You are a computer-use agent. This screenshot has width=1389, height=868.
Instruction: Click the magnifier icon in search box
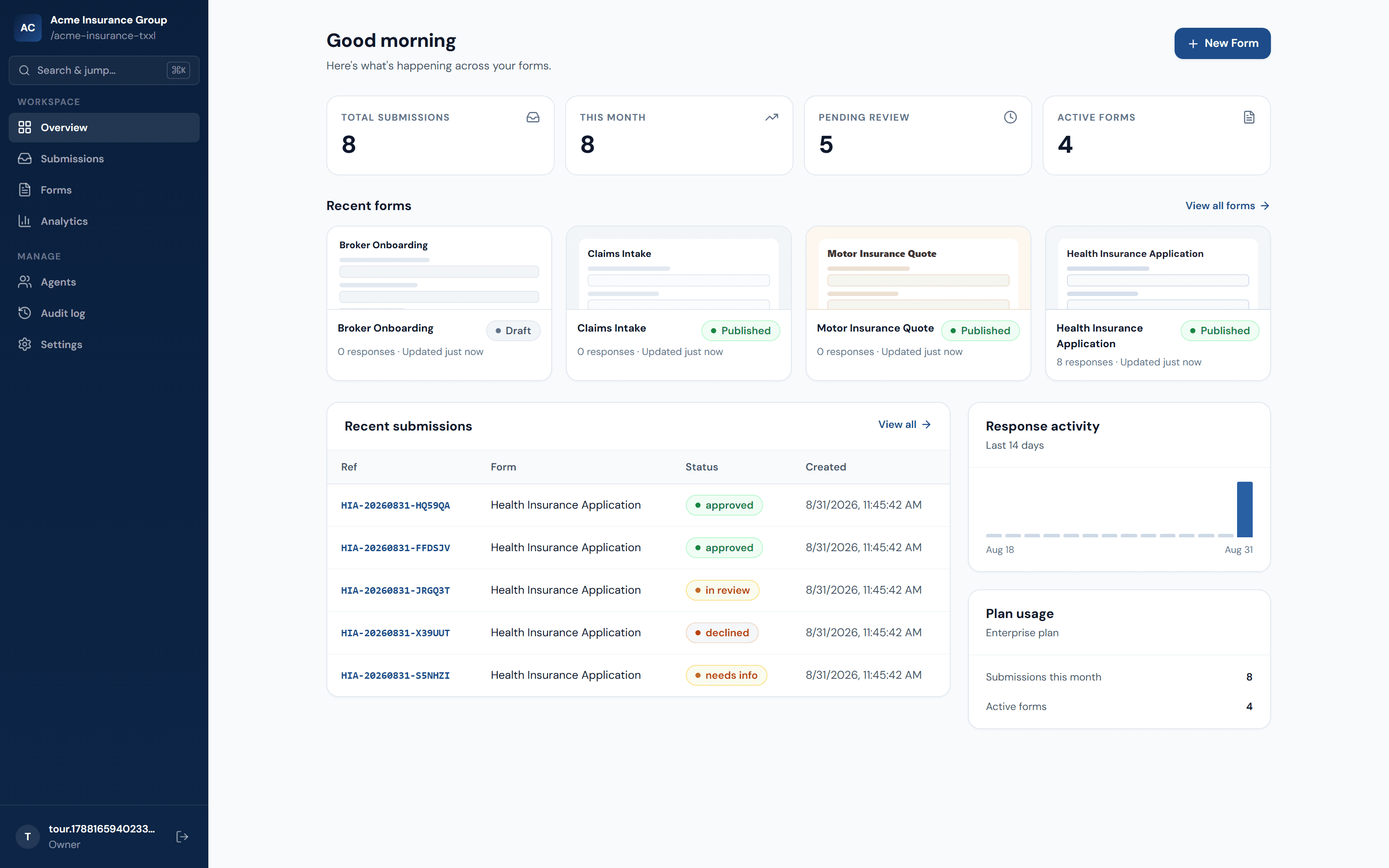tap(24, 70)
